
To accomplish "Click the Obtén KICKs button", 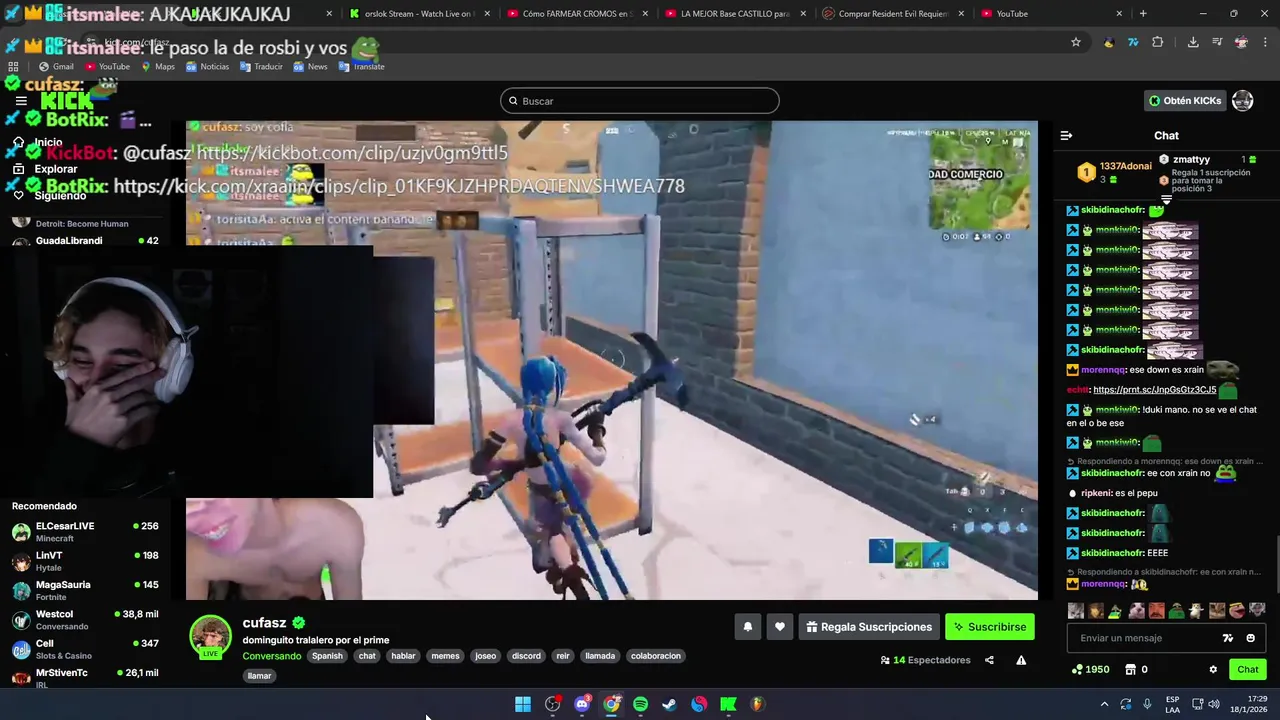I will click(1185, 101).
